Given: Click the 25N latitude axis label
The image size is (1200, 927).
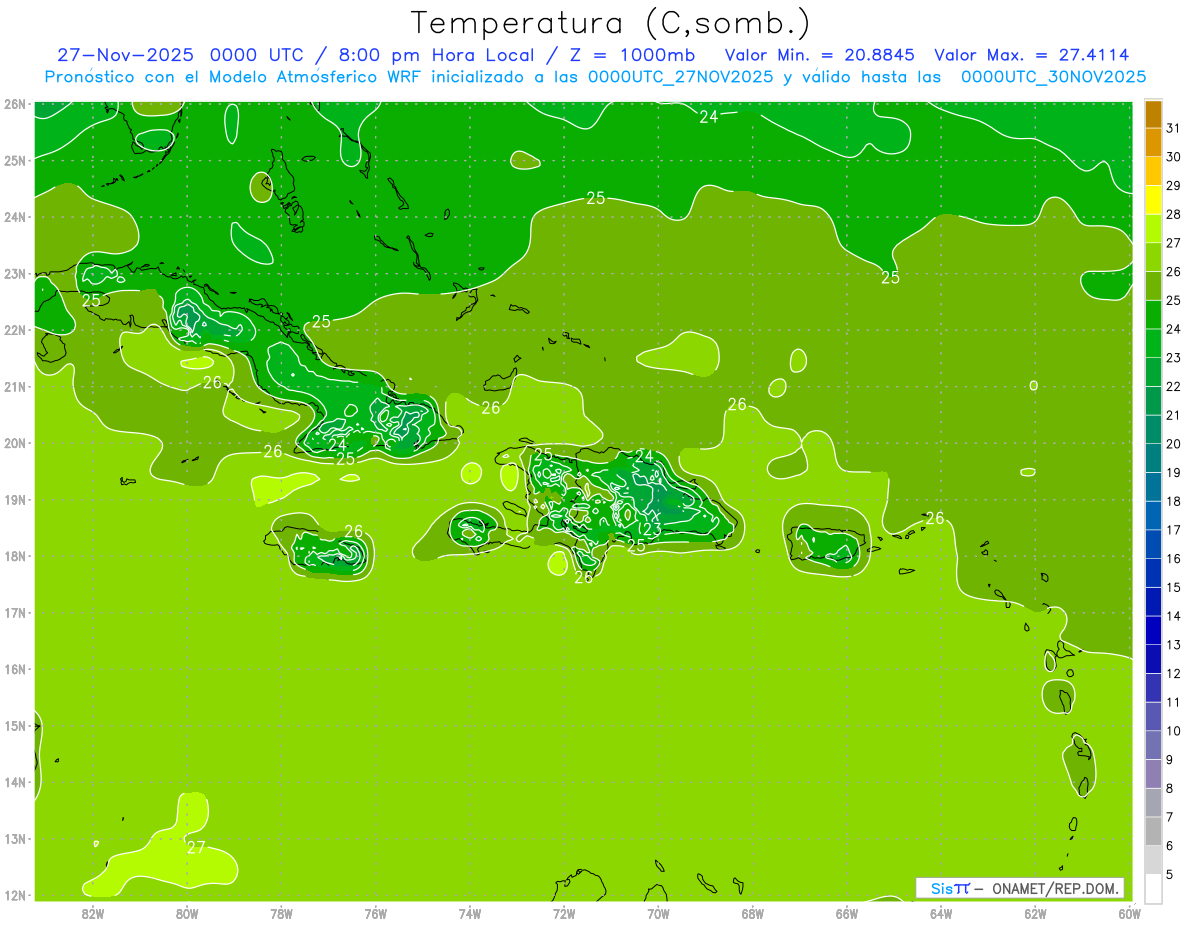Looking at the screenshot, I should click(x=14, y=160).
